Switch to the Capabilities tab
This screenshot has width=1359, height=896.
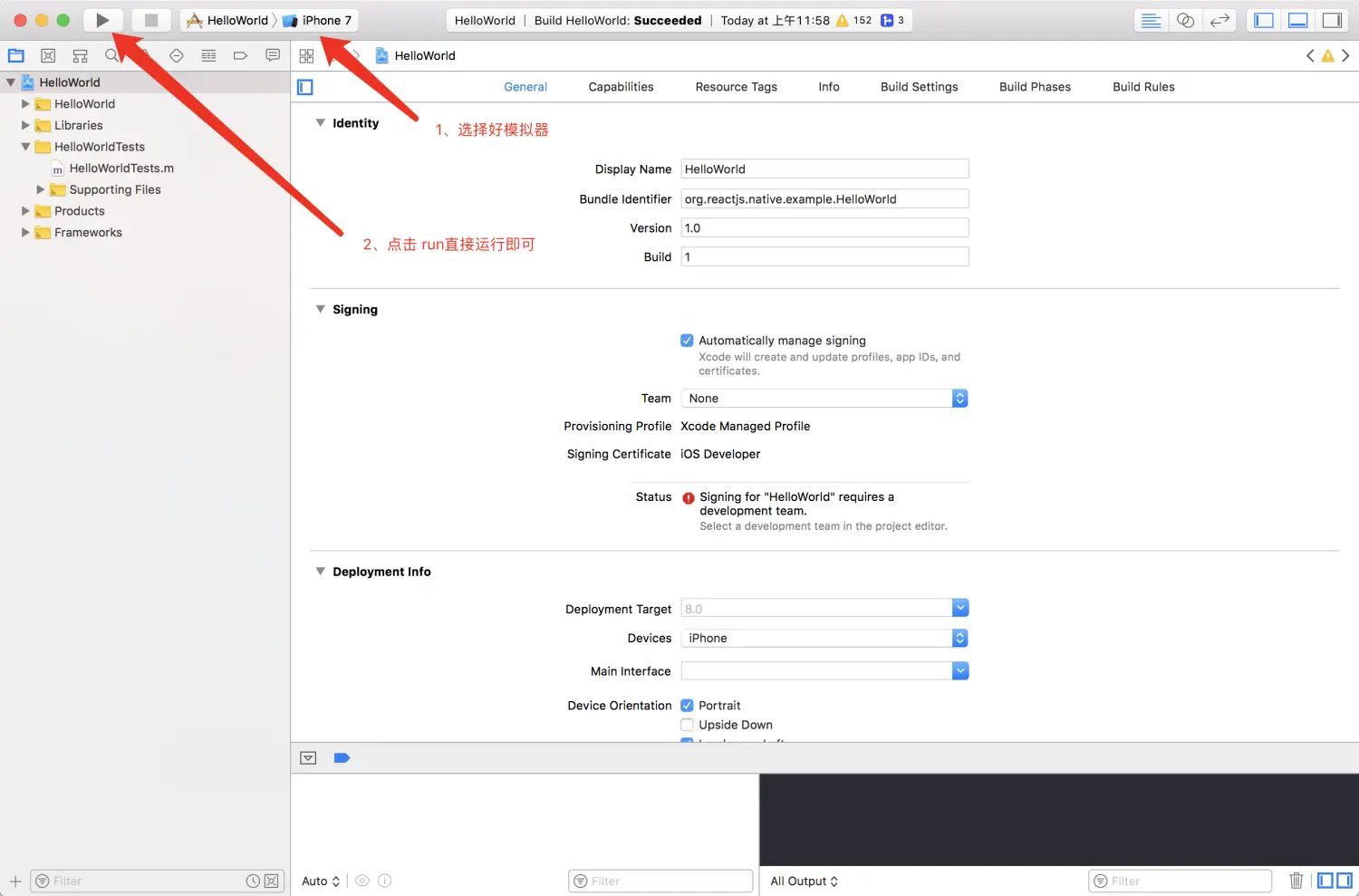[x=621, y=87]
